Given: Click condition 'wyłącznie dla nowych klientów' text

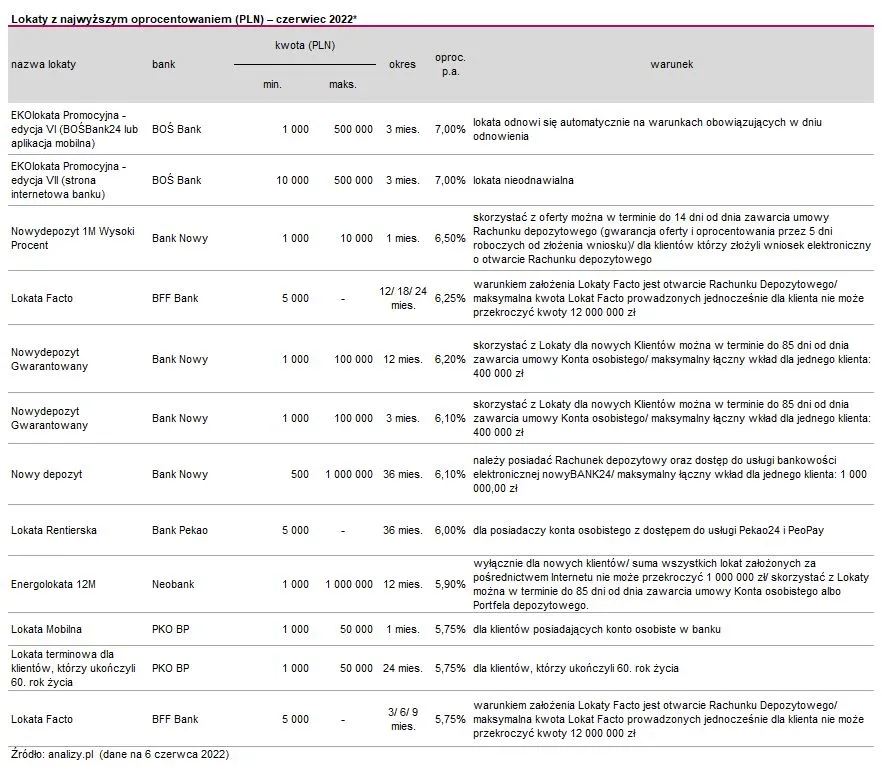Looking at the screenshot, I should click(671, 584).
